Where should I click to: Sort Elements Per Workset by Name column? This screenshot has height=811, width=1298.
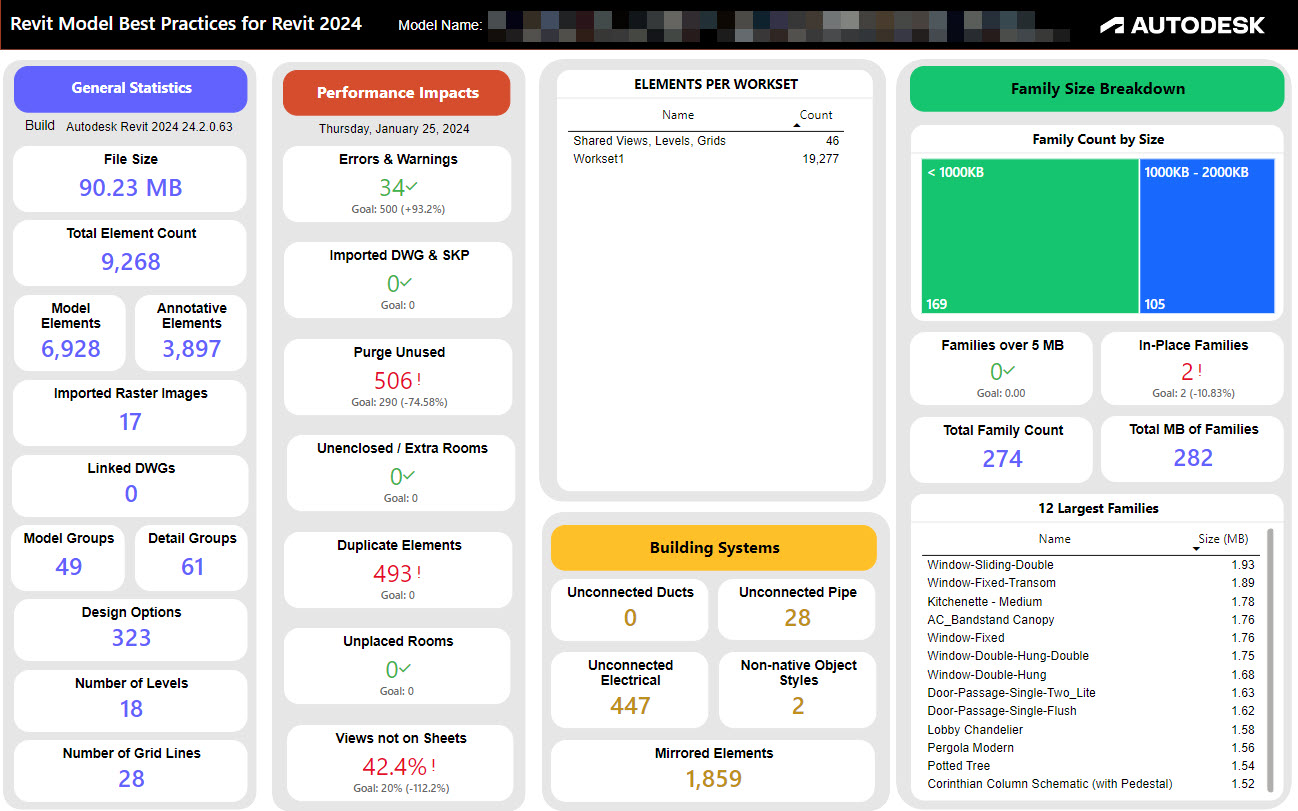tap(678, 115)
